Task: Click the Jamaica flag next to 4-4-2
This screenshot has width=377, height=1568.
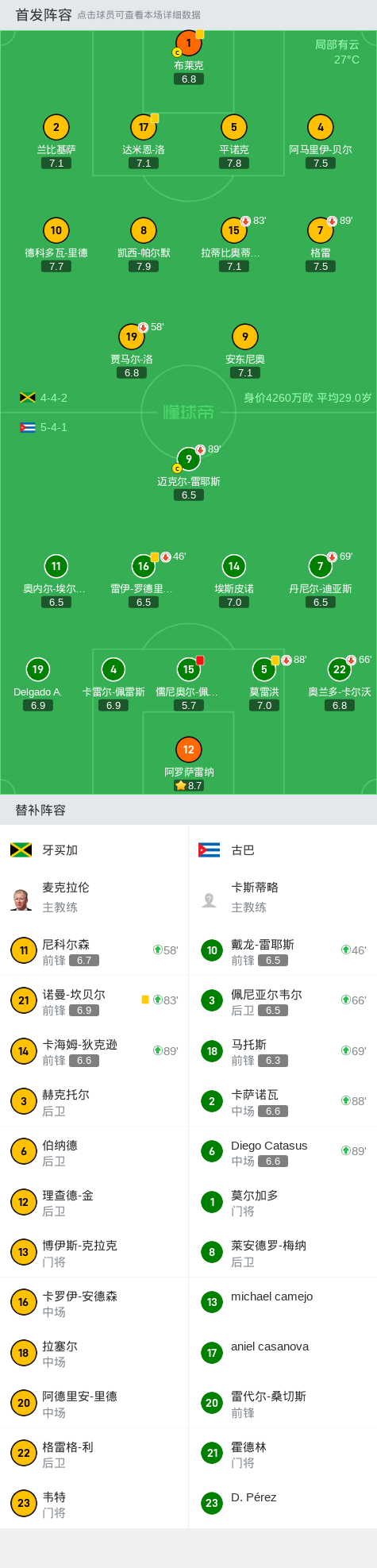Action: point(28,398)
